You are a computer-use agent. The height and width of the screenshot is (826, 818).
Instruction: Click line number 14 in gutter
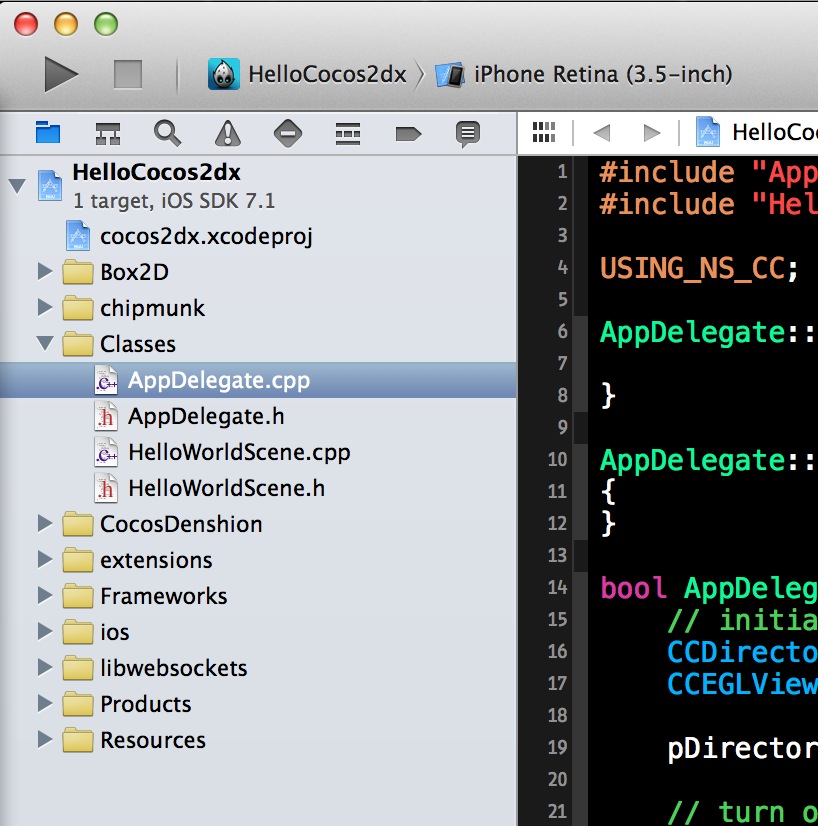[x=557, y=587]
